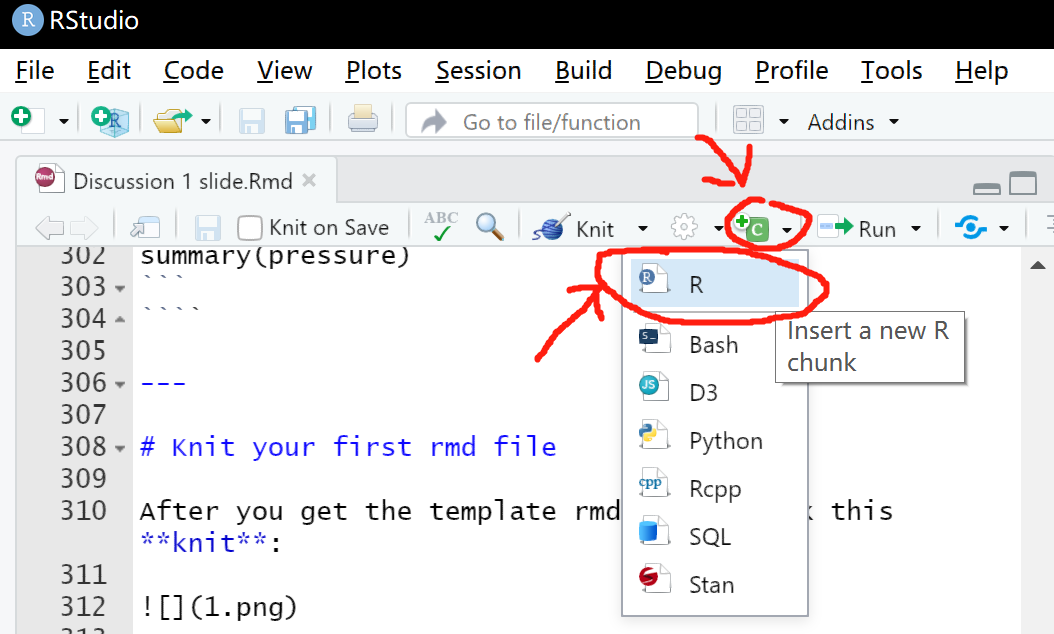
Task: Save all open documents using the double-disk icon
Action: click(x=300, y=121)
